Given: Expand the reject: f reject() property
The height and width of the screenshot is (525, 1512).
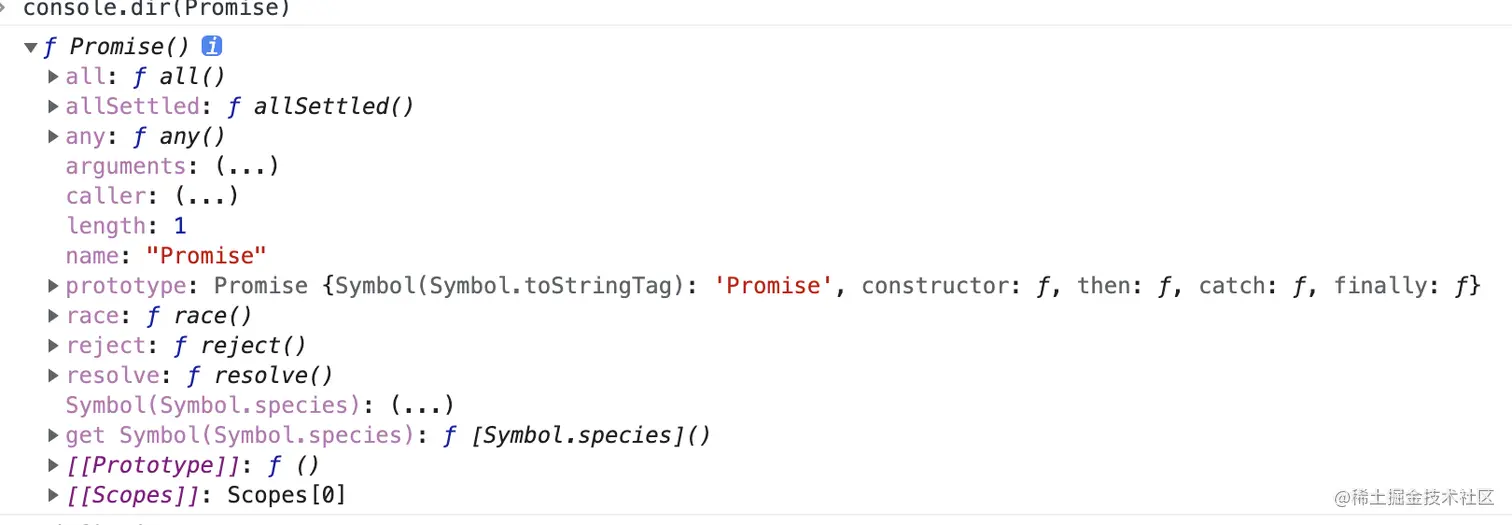Looking at the screenshot, I should click(53, 346).
